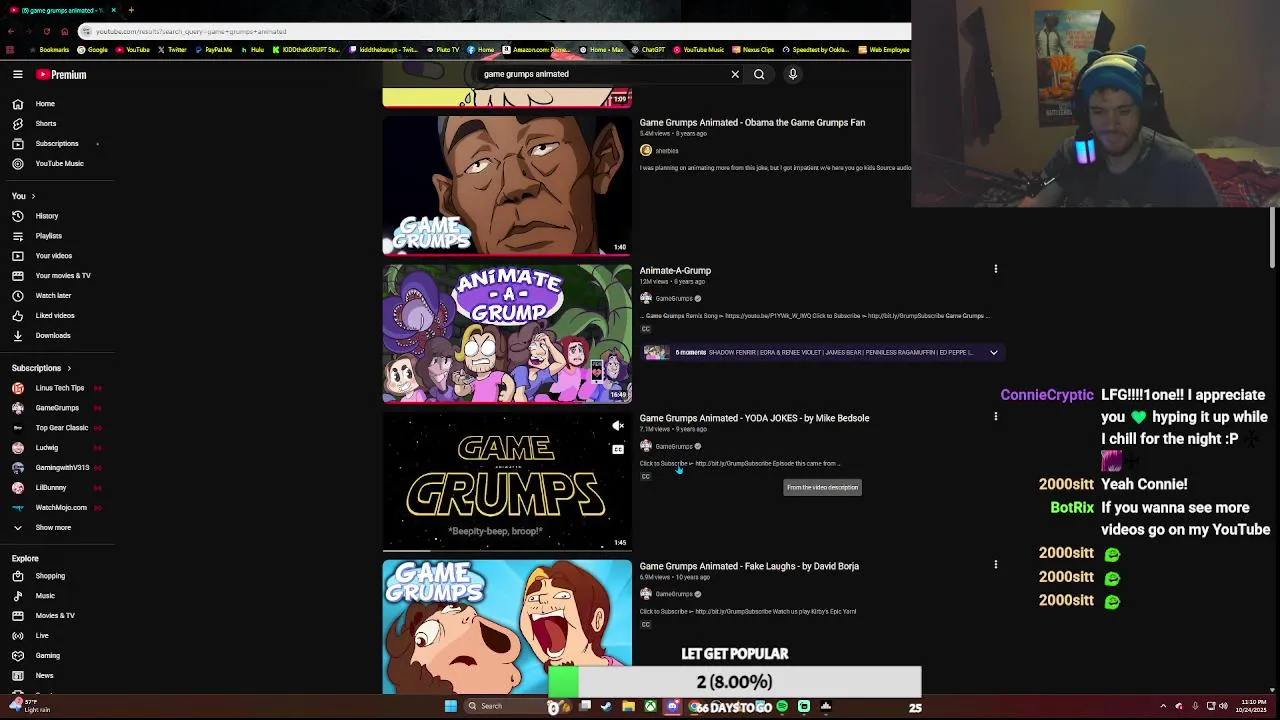The width and height of the screenshot is (1280, 720).
Task: Expand the '6 moments' chapters dropdown
Action: coord(993,353)
